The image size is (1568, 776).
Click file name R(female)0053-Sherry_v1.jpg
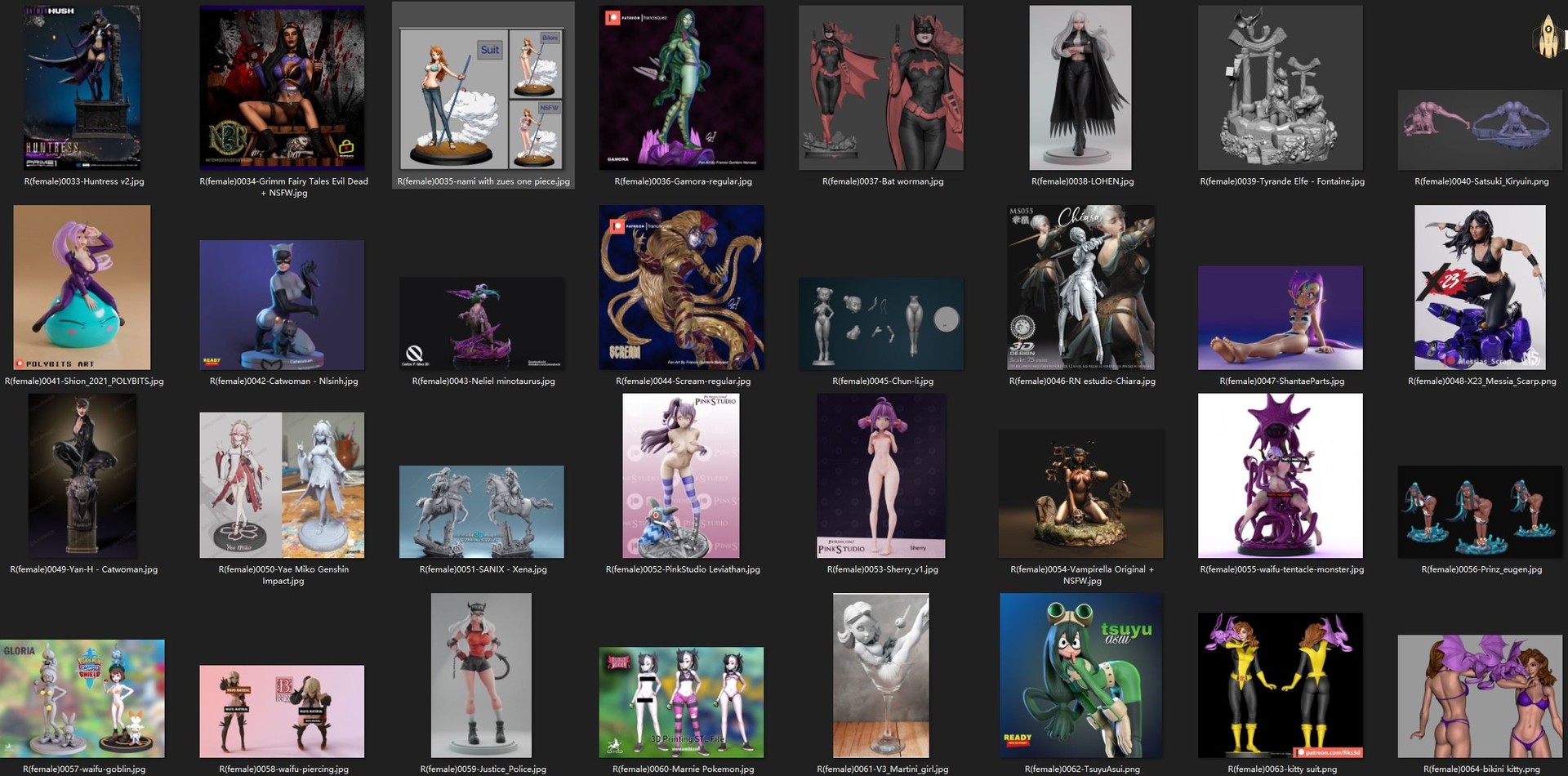coord(883,569)
